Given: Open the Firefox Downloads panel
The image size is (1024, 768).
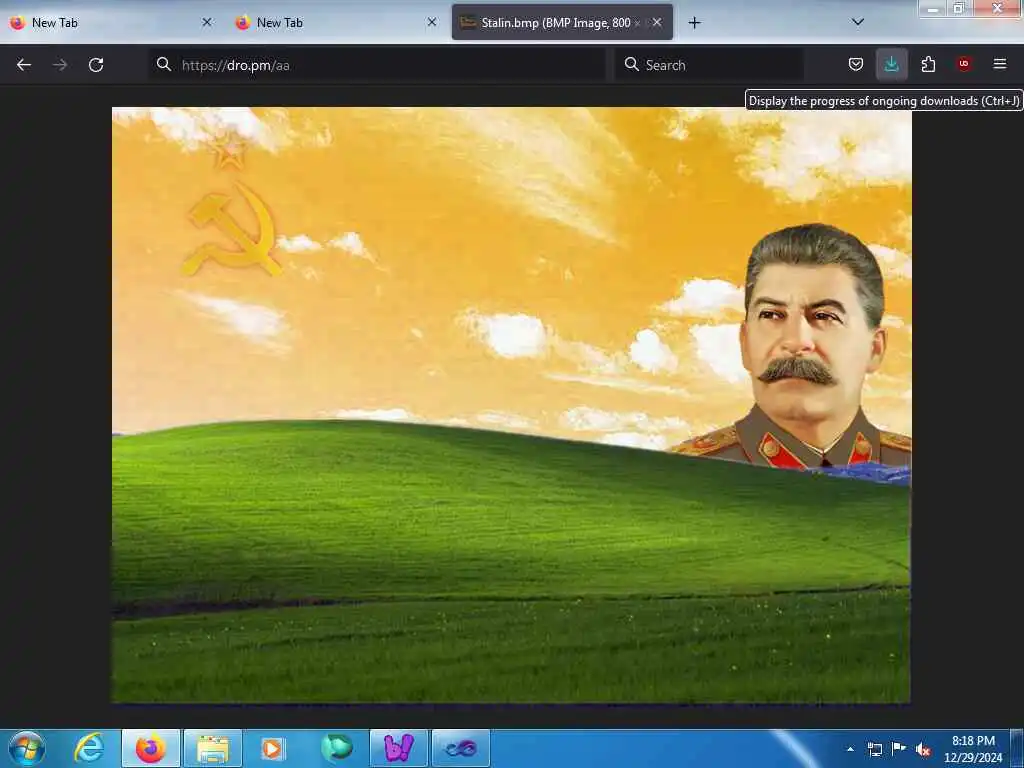Looking at the screenshot, I should pyautogui.click(x=891, y=64).
